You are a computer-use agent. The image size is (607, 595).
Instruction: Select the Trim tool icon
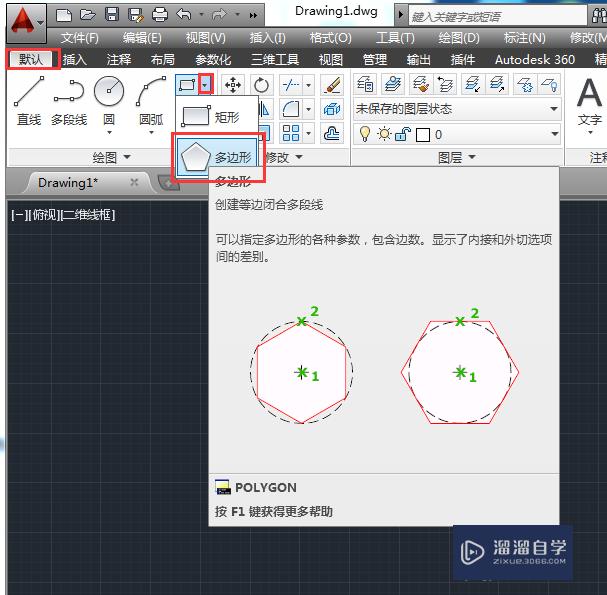coord(290,85)
